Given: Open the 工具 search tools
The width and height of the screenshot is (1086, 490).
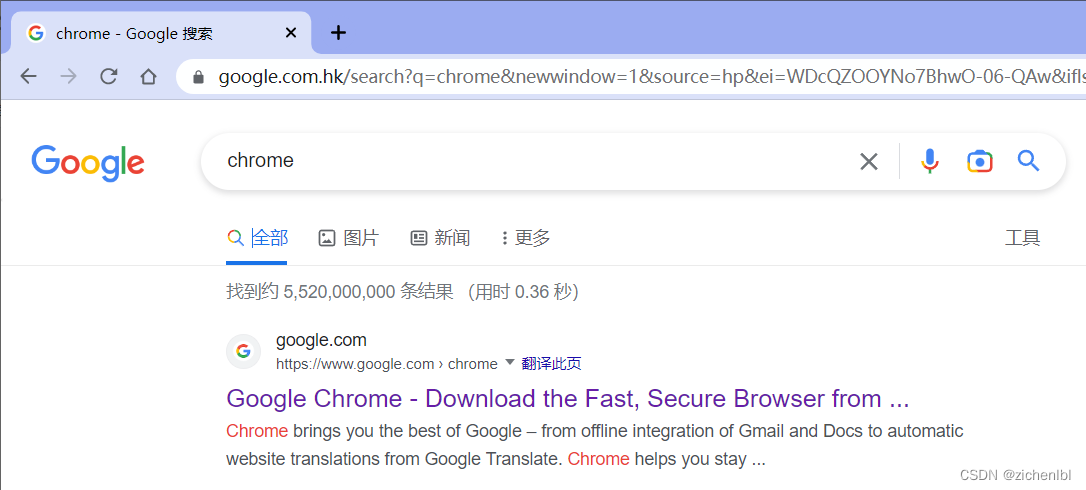Looking at the screenshot, I should click(1022, 238).
